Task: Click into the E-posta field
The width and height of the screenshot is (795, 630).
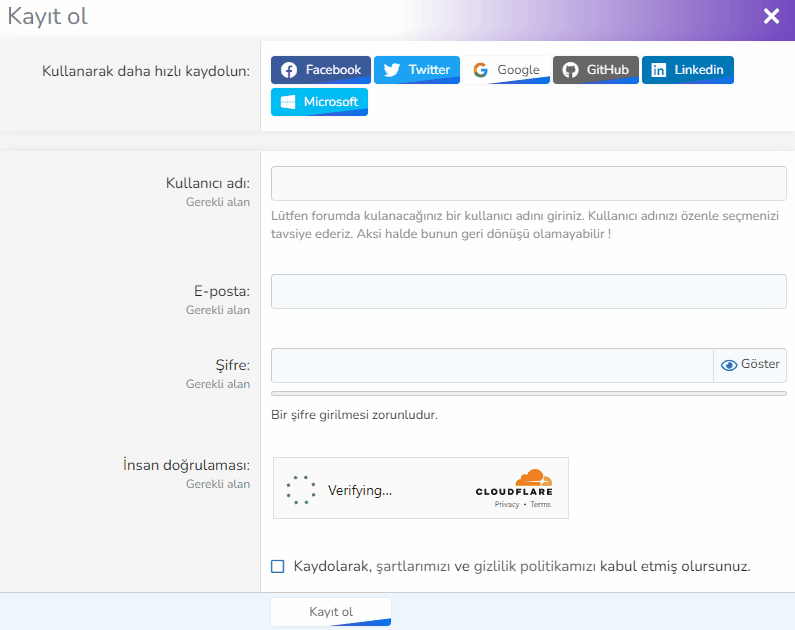Action: coord(528,291)
